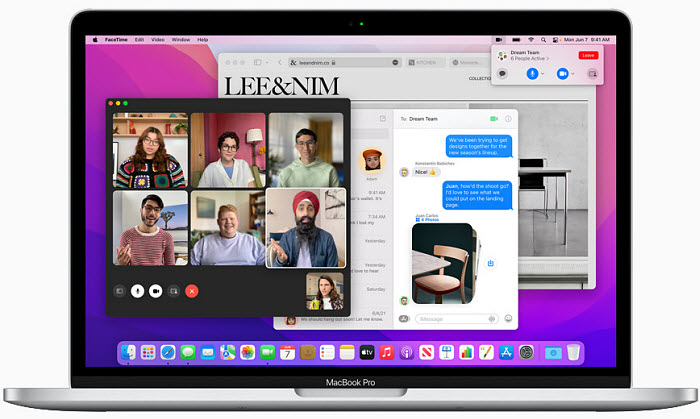
Task: Expand Safari sidebar options dropdown
Action: (267, 62)
